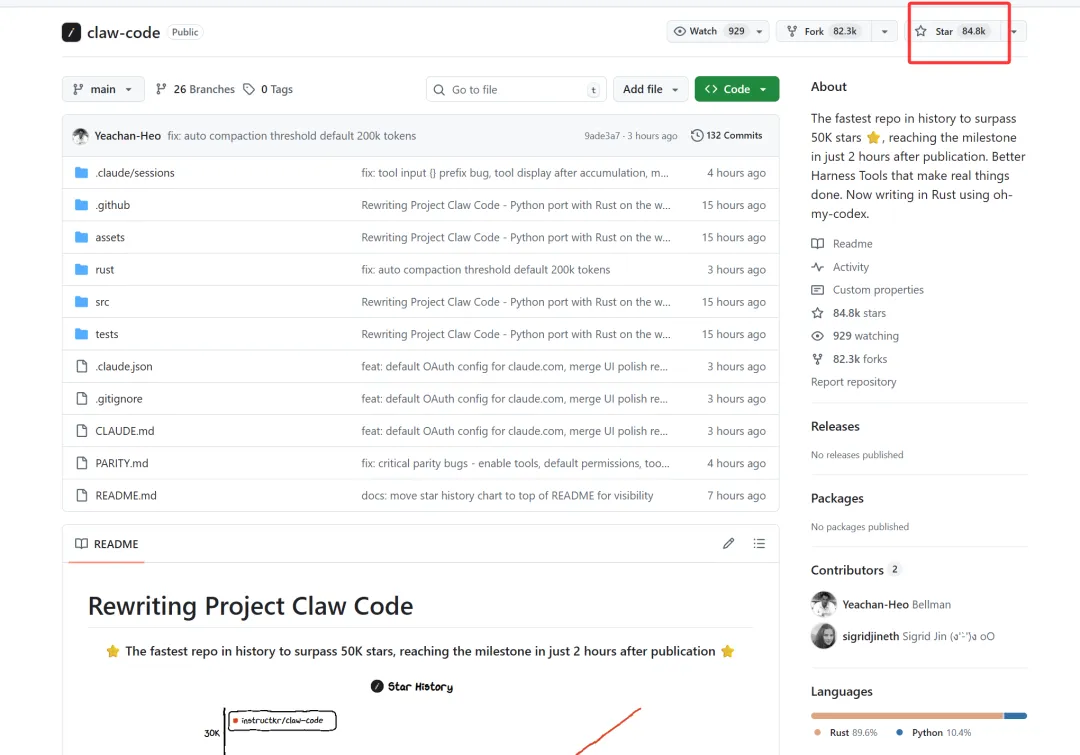Open the assets folder
The image size is (1080, 755).
(x=110, y=237)
